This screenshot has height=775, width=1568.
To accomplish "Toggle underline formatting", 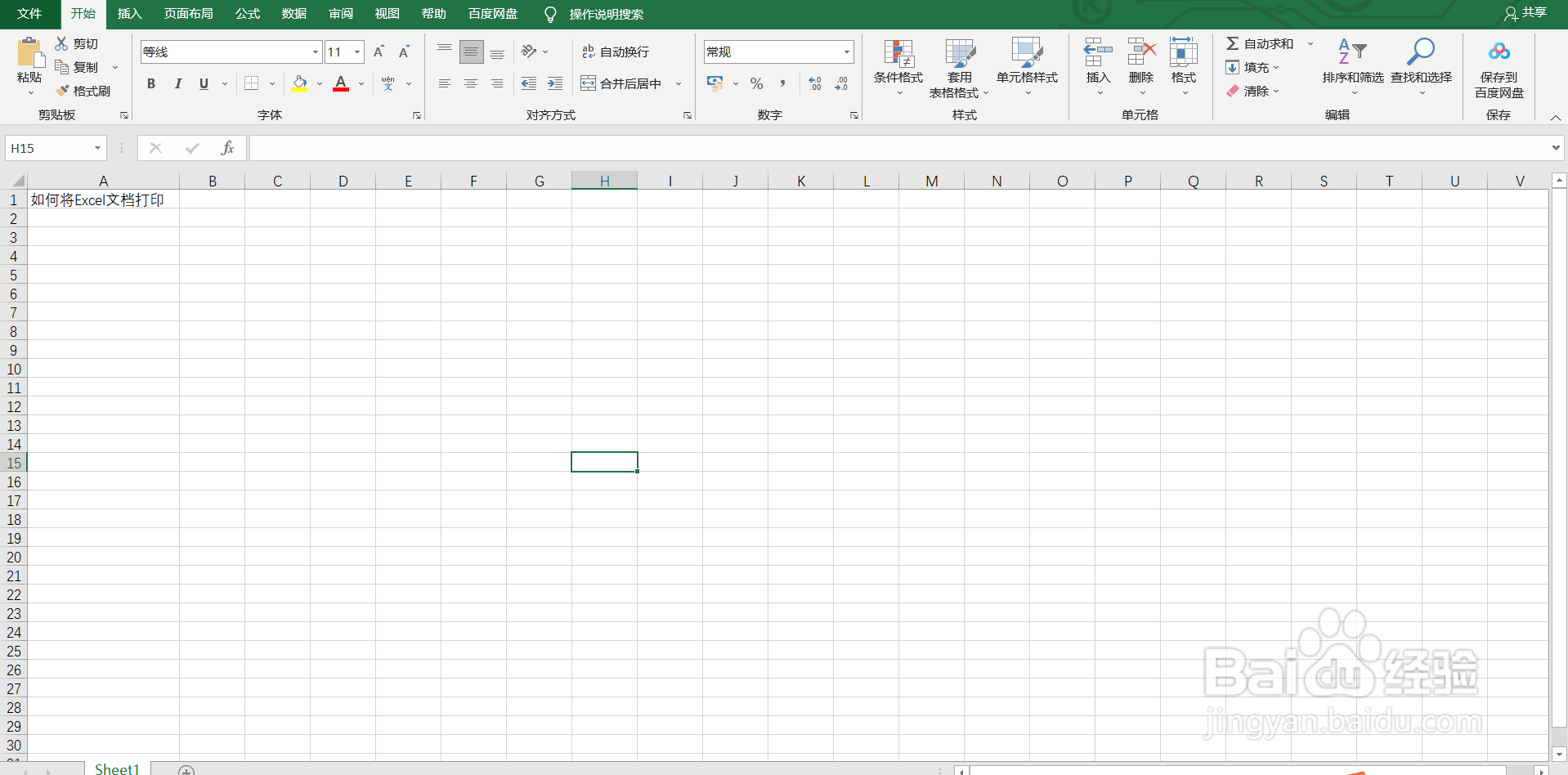I will [204, 83].
